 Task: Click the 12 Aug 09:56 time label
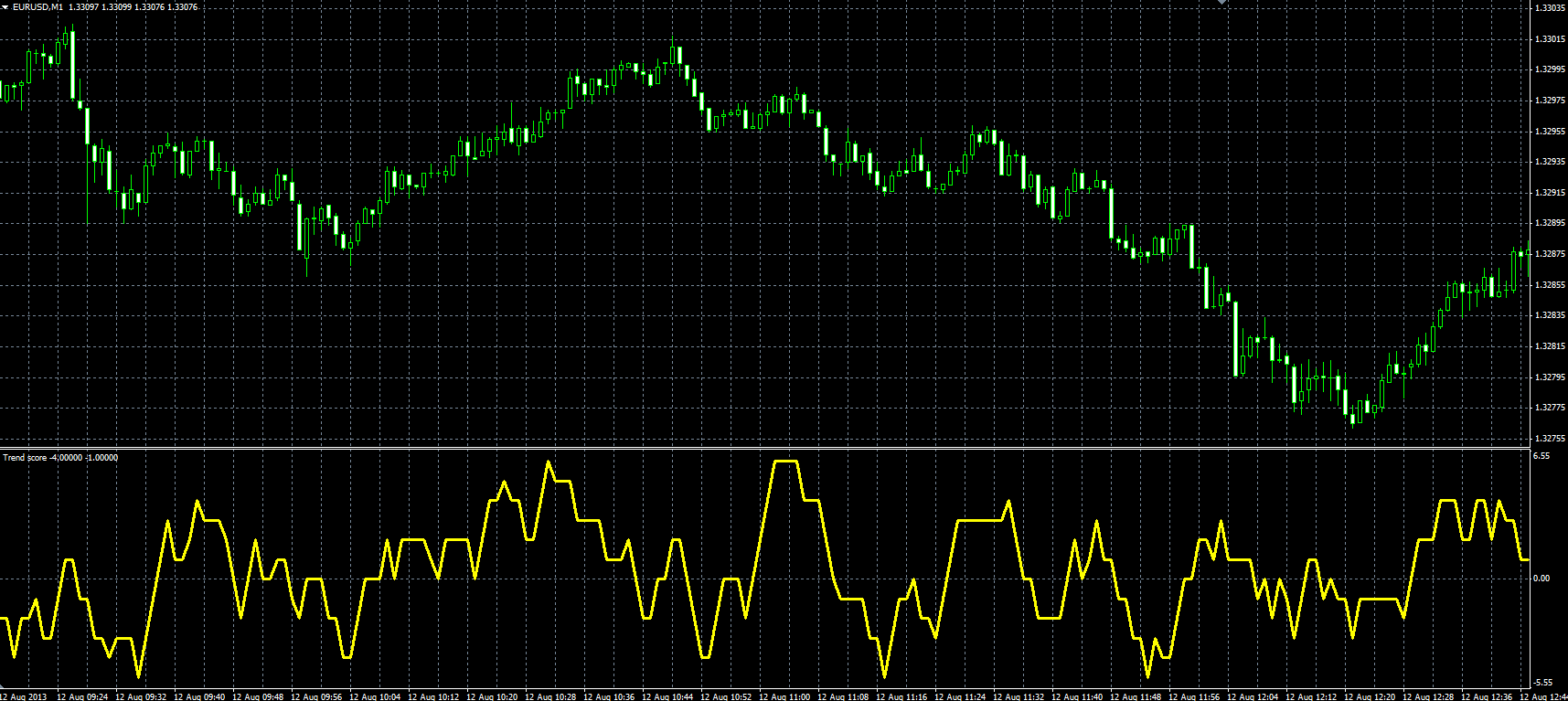[x=316, y=696]
